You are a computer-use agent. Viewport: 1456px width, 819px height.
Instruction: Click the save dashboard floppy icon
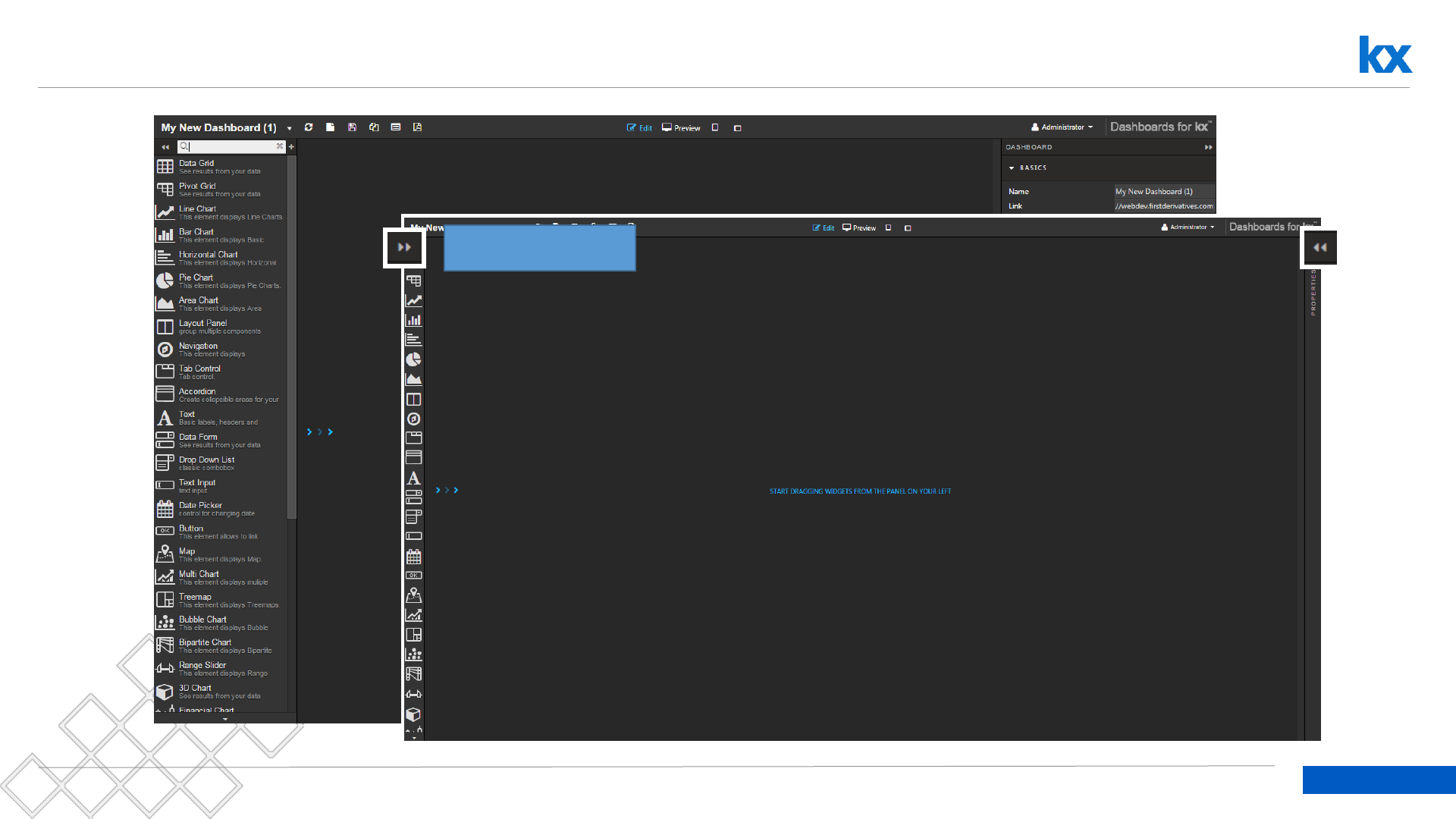[x=352, y=127]
